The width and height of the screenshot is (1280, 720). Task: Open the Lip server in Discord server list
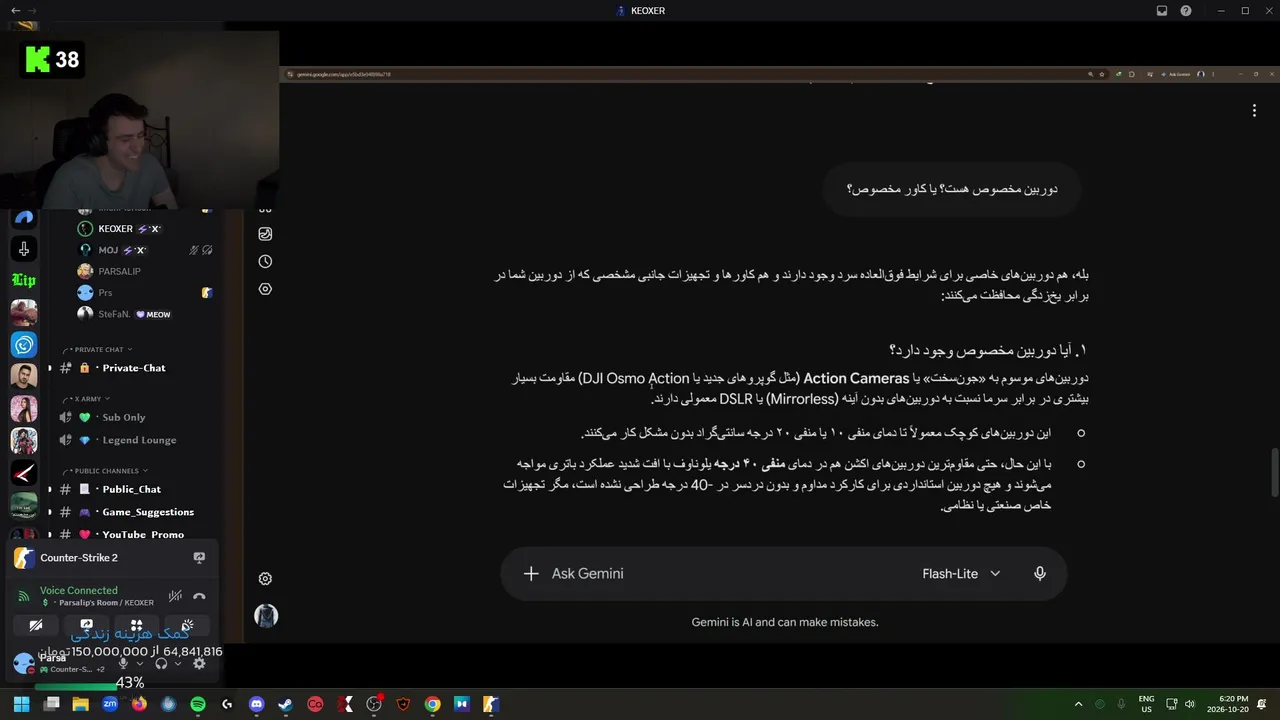24,281
